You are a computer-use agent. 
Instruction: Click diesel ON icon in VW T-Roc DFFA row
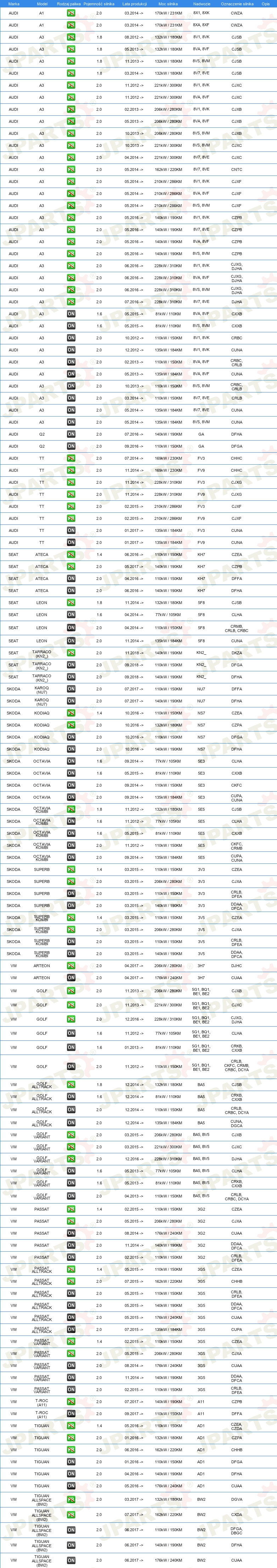tap(71, 1414)
